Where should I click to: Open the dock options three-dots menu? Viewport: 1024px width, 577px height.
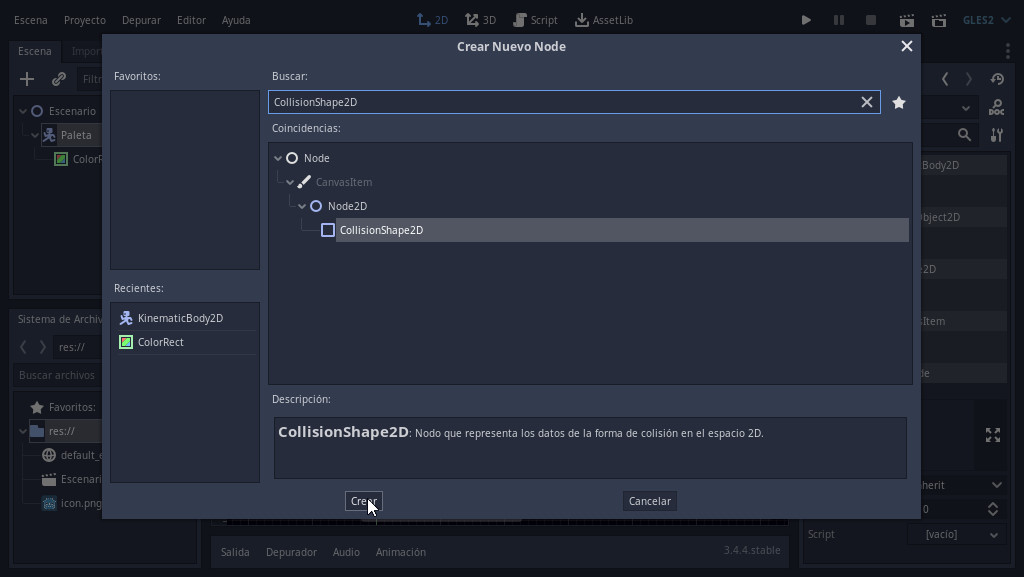tap(1008, 51)
